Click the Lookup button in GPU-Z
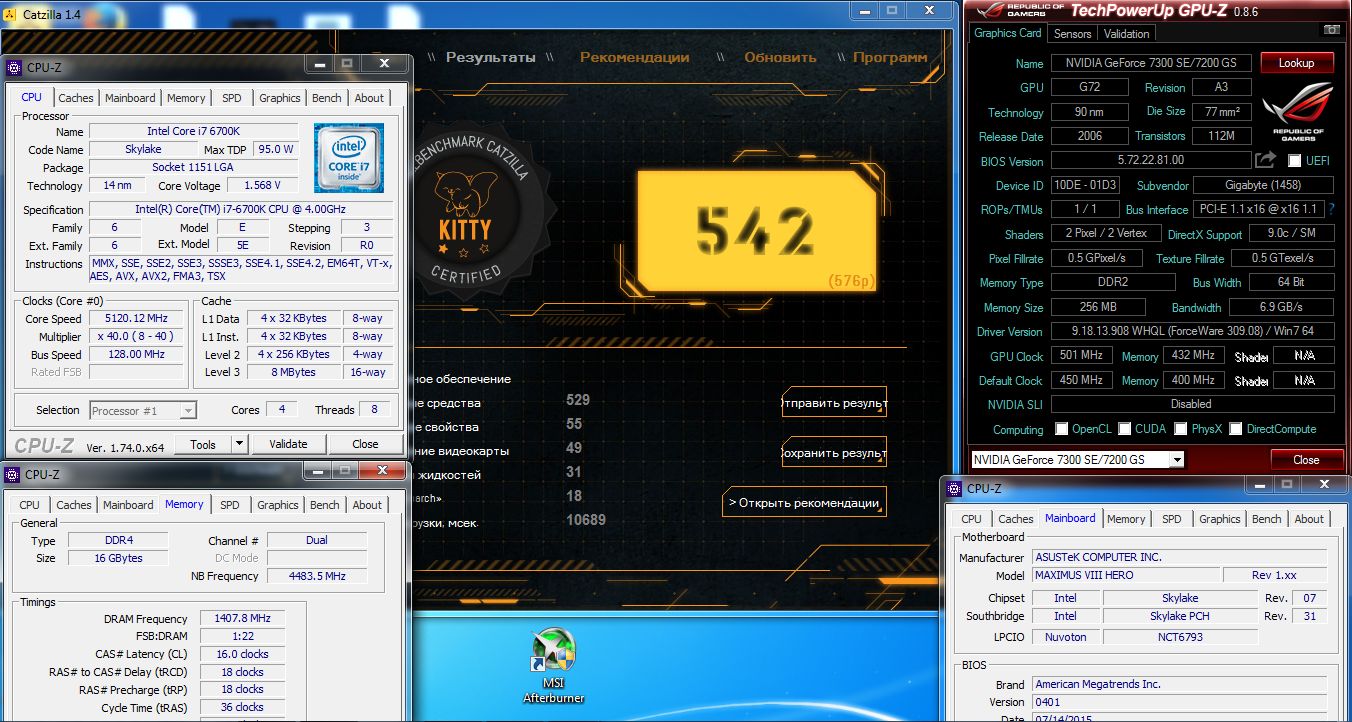Screen dimensions: 1352x722 coord(1297,63)
